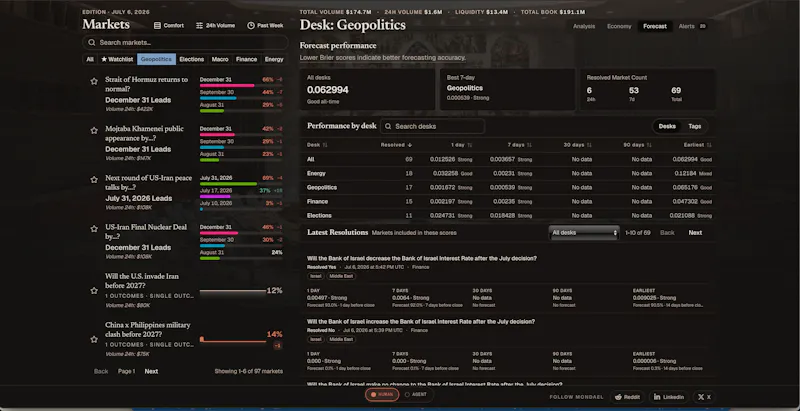Select the Agent mode toggle

pos(416,395)
